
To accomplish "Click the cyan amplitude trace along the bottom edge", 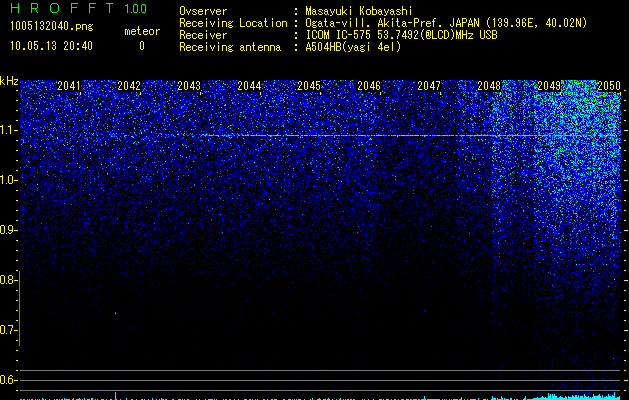I will 320,396.
